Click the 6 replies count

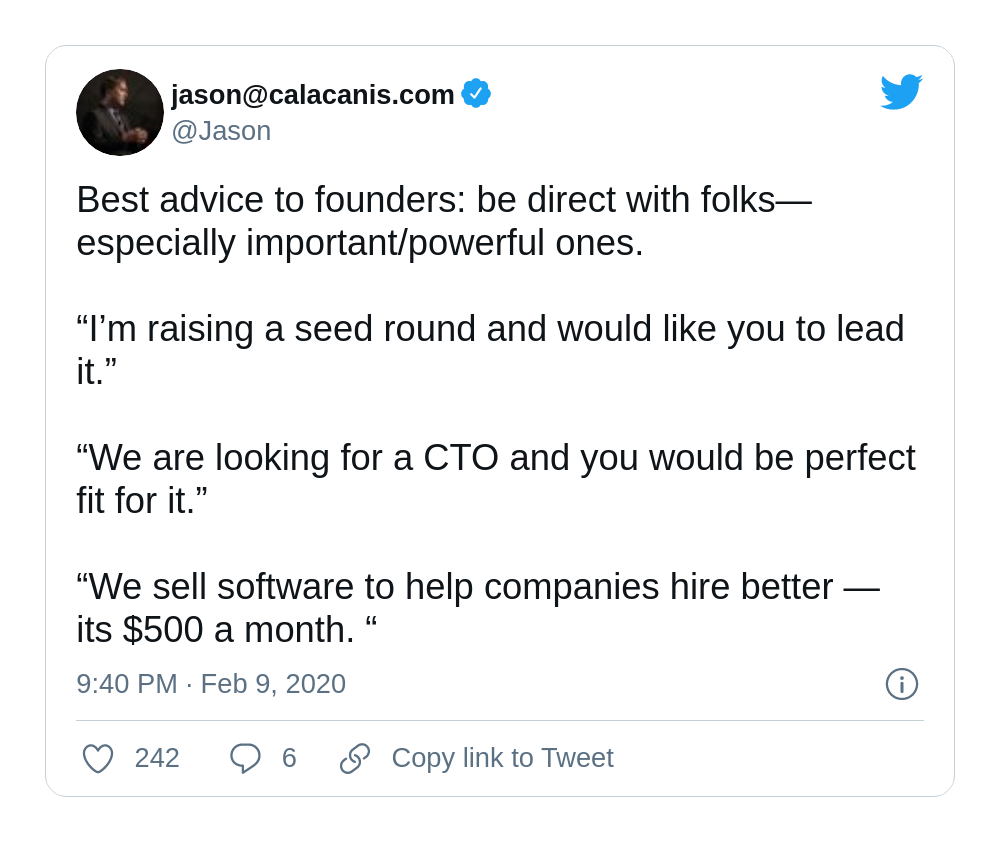(289, 758)
